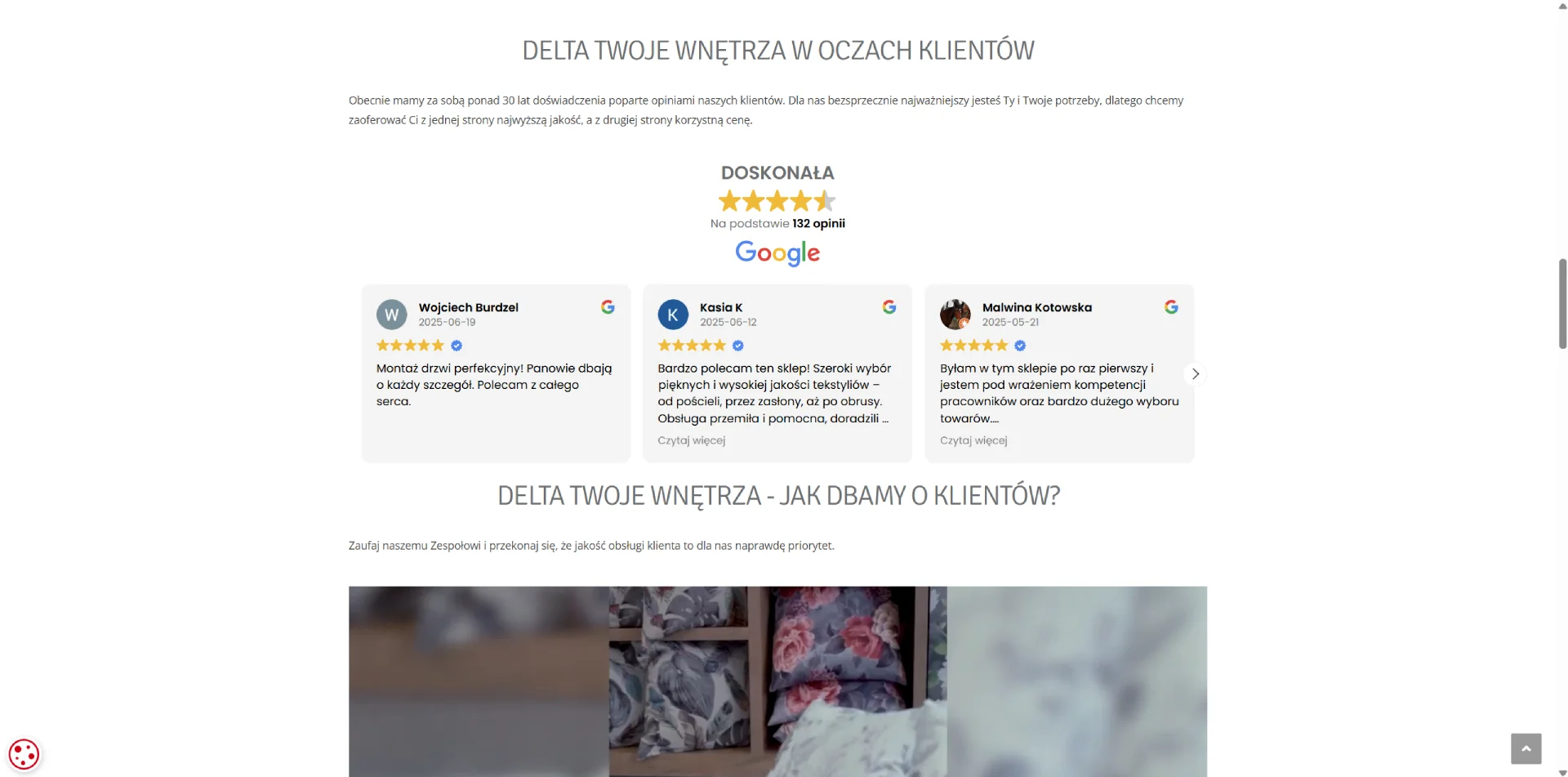The height and width of the screenshot is (777, 1568).
Task: Click the 132 opinii text
Action: (x=818, y=224)
